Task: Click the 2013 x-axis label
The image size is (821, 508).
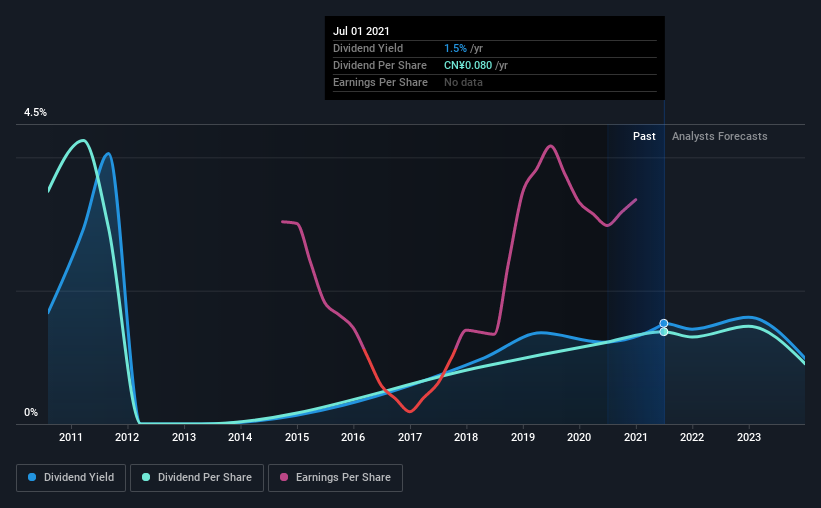Action: [x=184, y=437]
